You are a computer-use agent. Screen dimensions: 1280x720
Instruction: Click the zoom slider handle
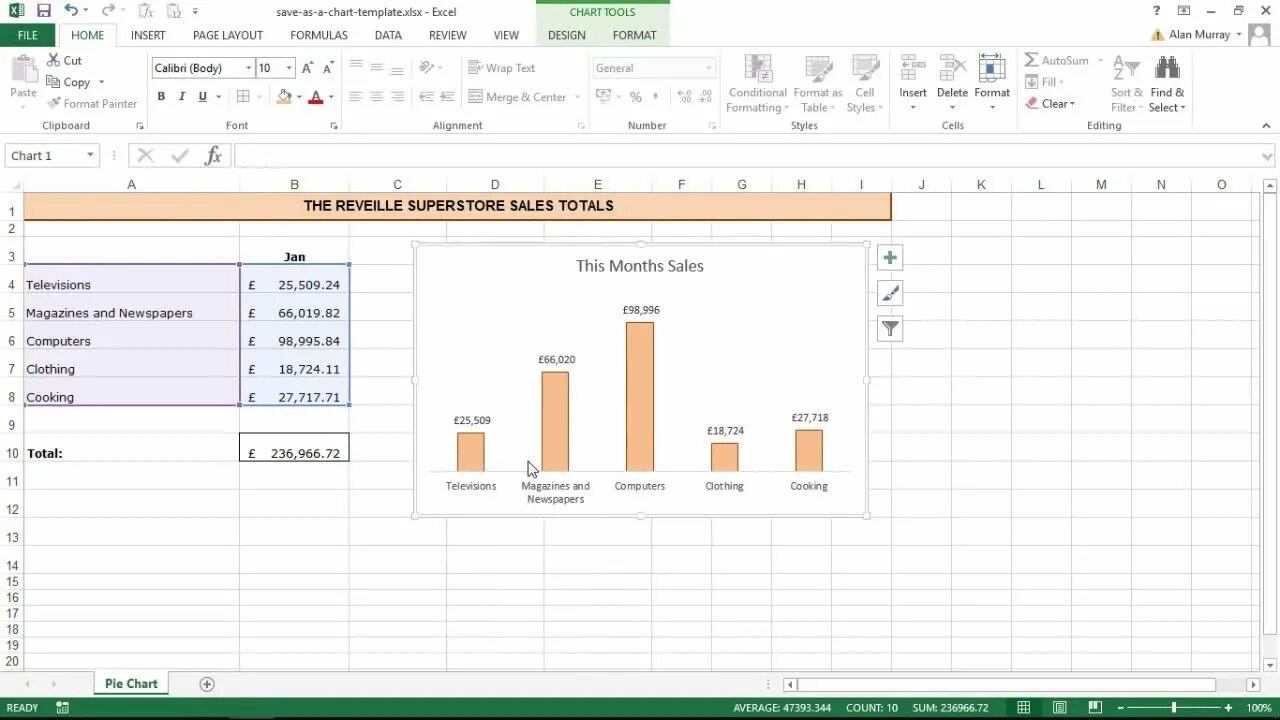[x=1174, y=707]
